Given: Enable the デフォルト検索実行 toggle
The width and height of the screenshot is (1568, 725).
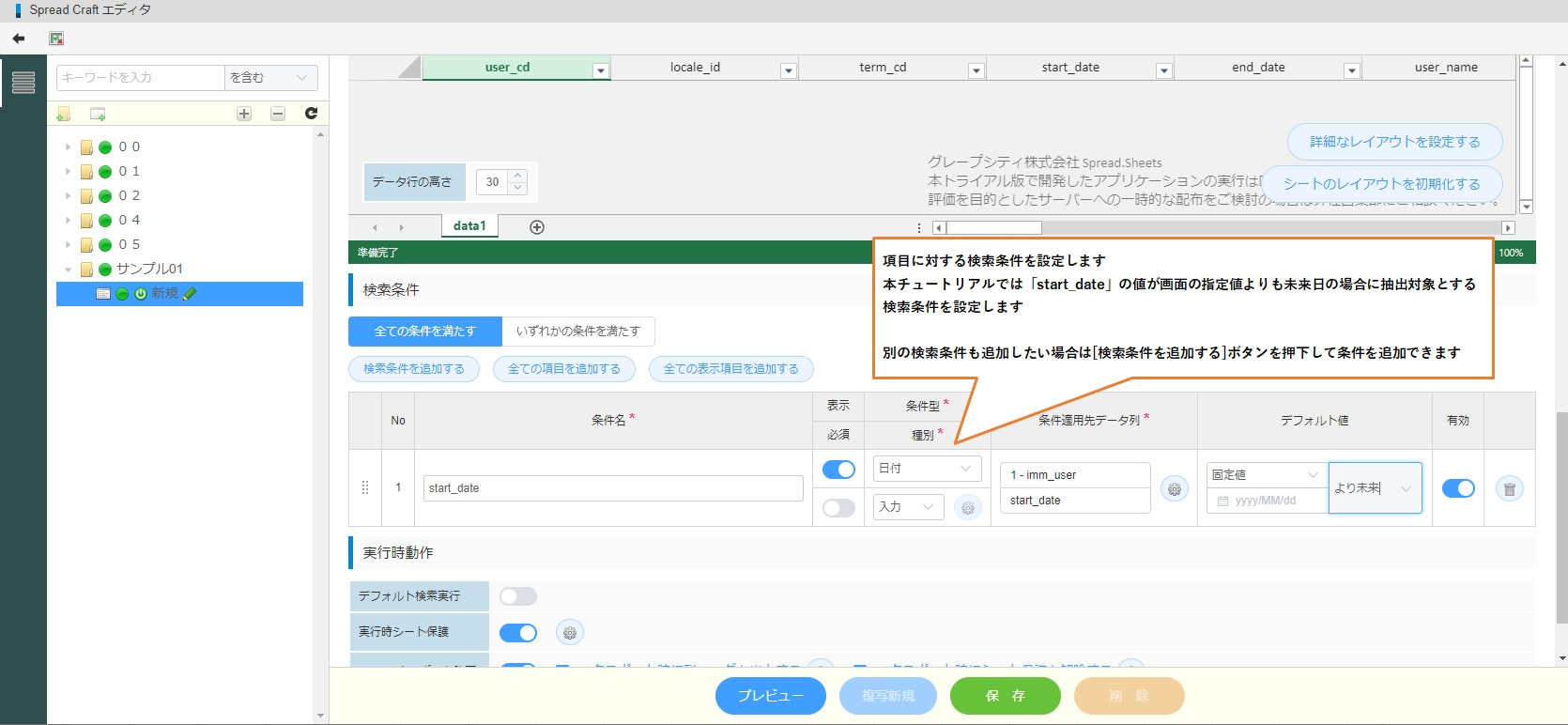Looking at the screenshot, I should [518, 596].
